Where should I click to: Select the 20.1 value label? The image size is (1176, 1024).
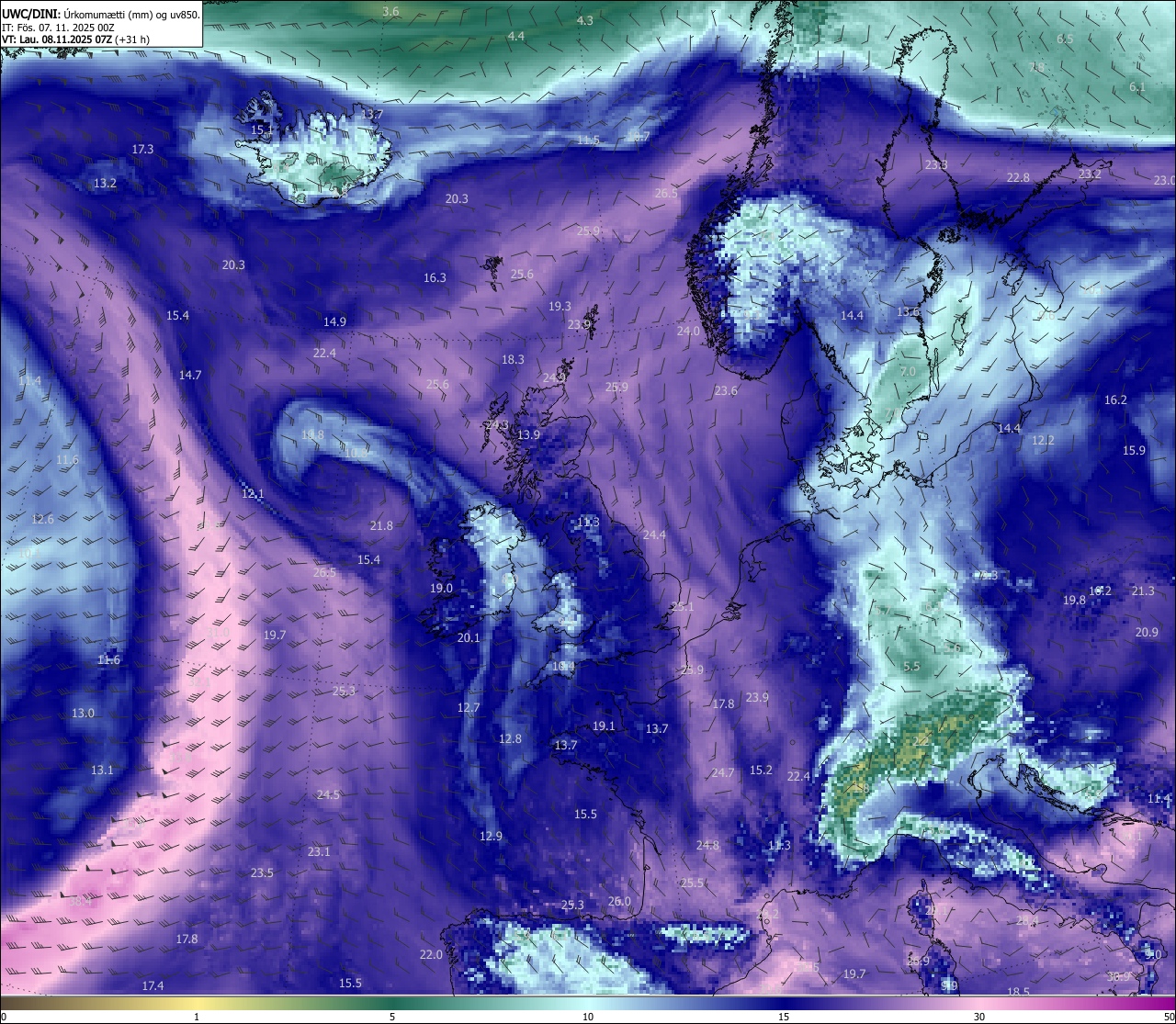(x=469, y=638)
